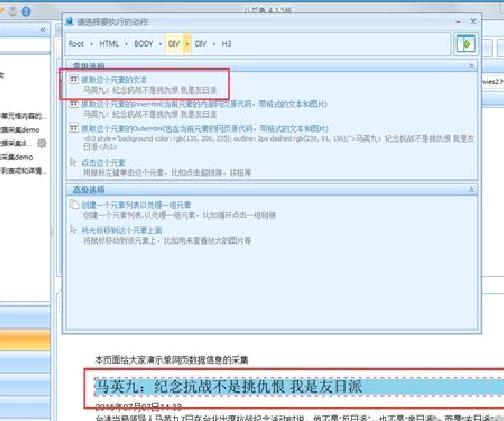
Task: Select the orange highlighted item in left panel
Action: point(25,340)
